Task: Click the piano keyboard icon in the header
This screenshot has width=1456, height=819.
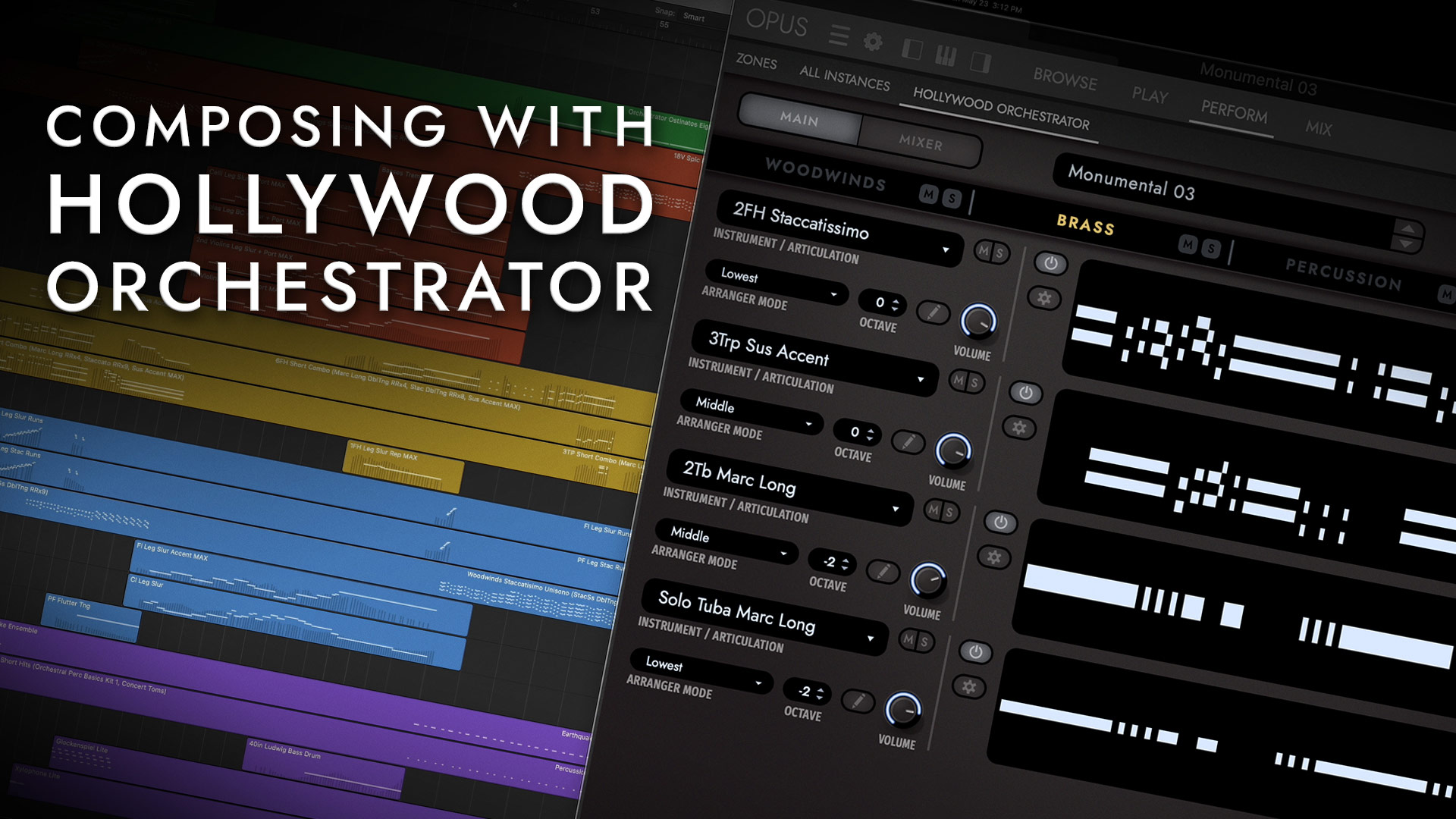Action: pos(946,55)
